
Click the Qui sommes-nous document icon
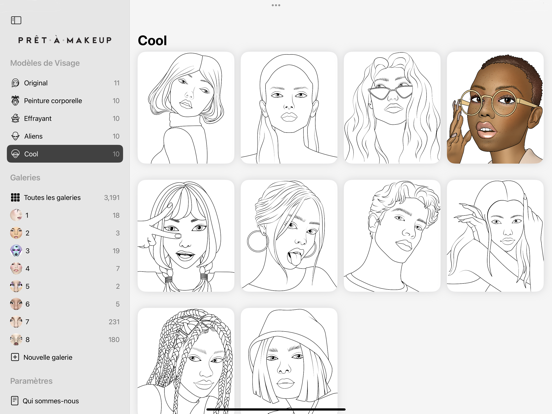click(x=15, y=401)
